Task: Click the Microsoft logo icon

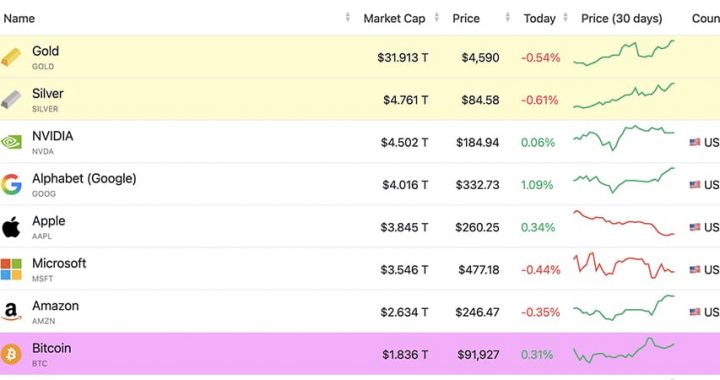Action: point(11,269)
